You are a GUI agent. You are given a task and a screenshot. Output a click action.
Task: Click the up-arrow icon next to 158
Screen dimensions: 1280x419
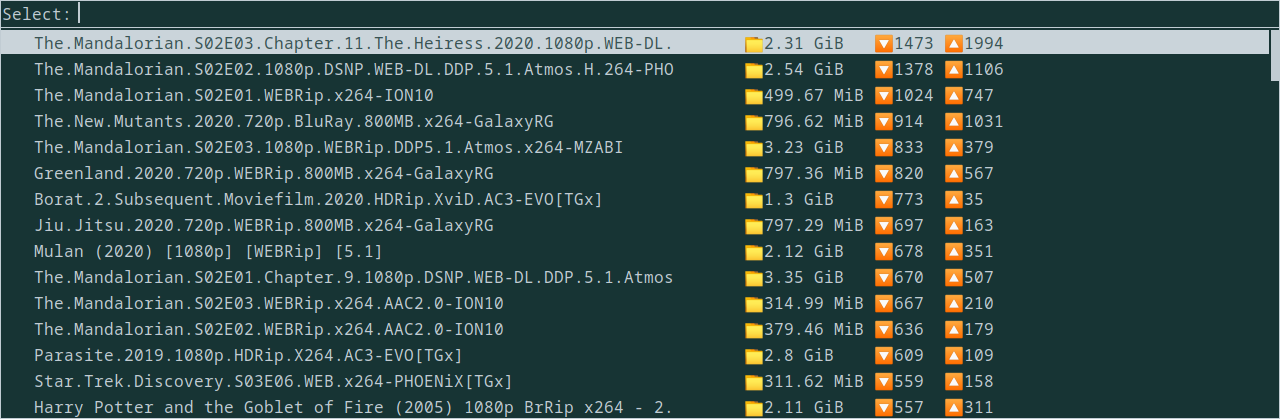(954, 382)
